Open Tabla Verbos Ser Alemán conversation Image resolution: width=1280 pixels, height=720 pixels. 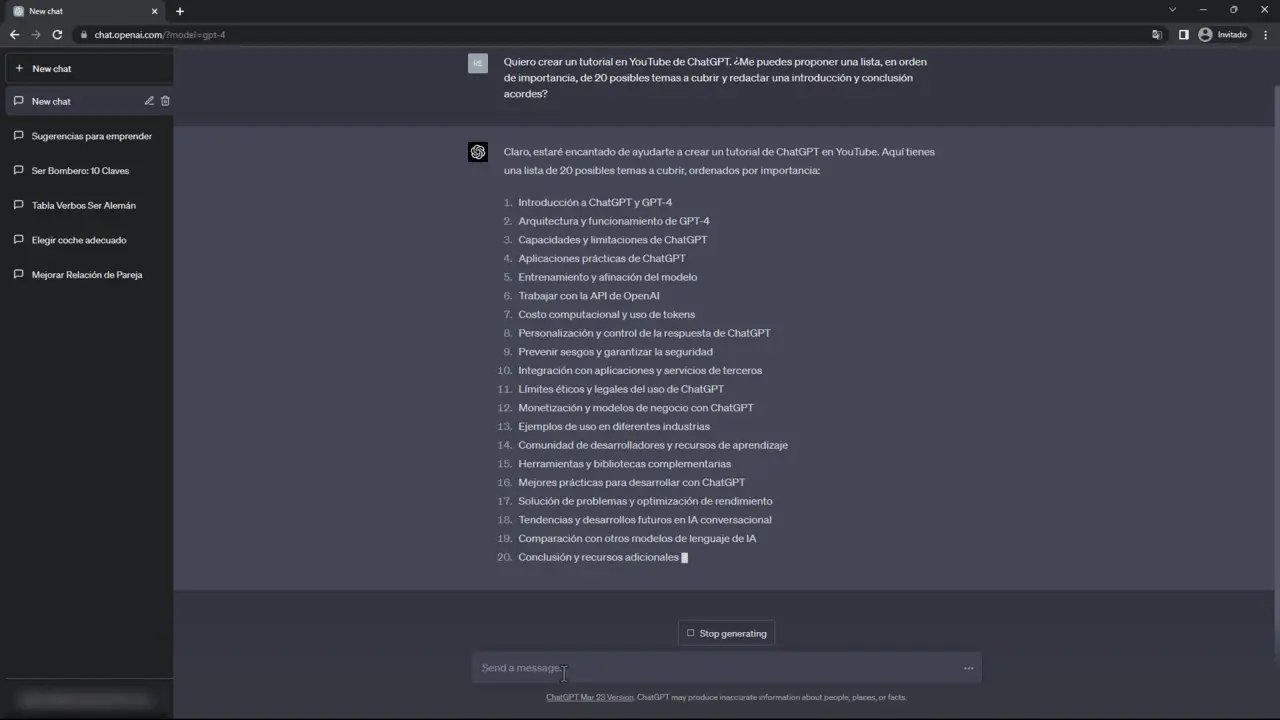coord(89,205)
